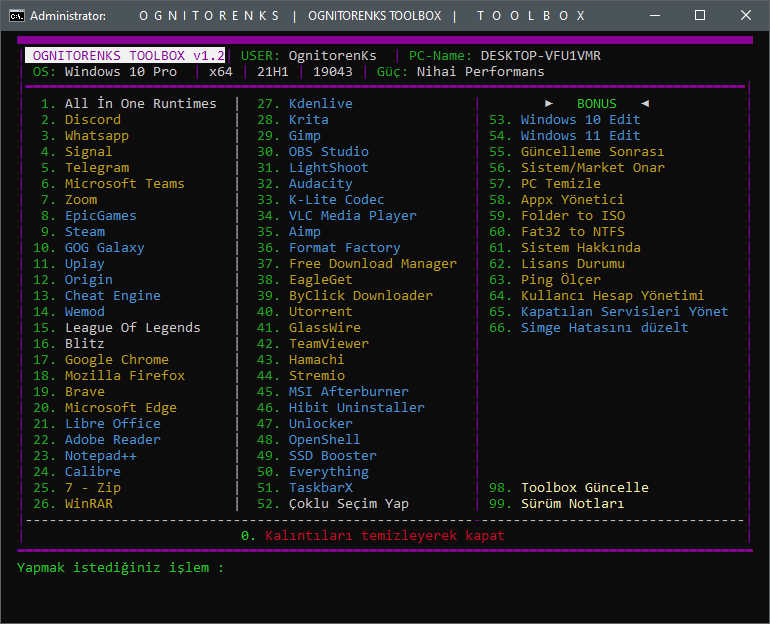Click the 'Utorrent' entry

(321, 312)
